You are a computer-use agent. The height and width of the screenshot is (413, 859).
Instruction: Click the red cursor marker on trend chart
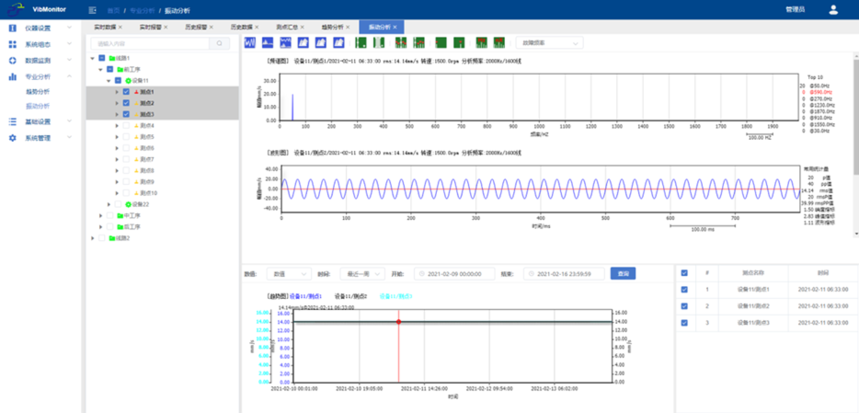click(x=398, y=322)
